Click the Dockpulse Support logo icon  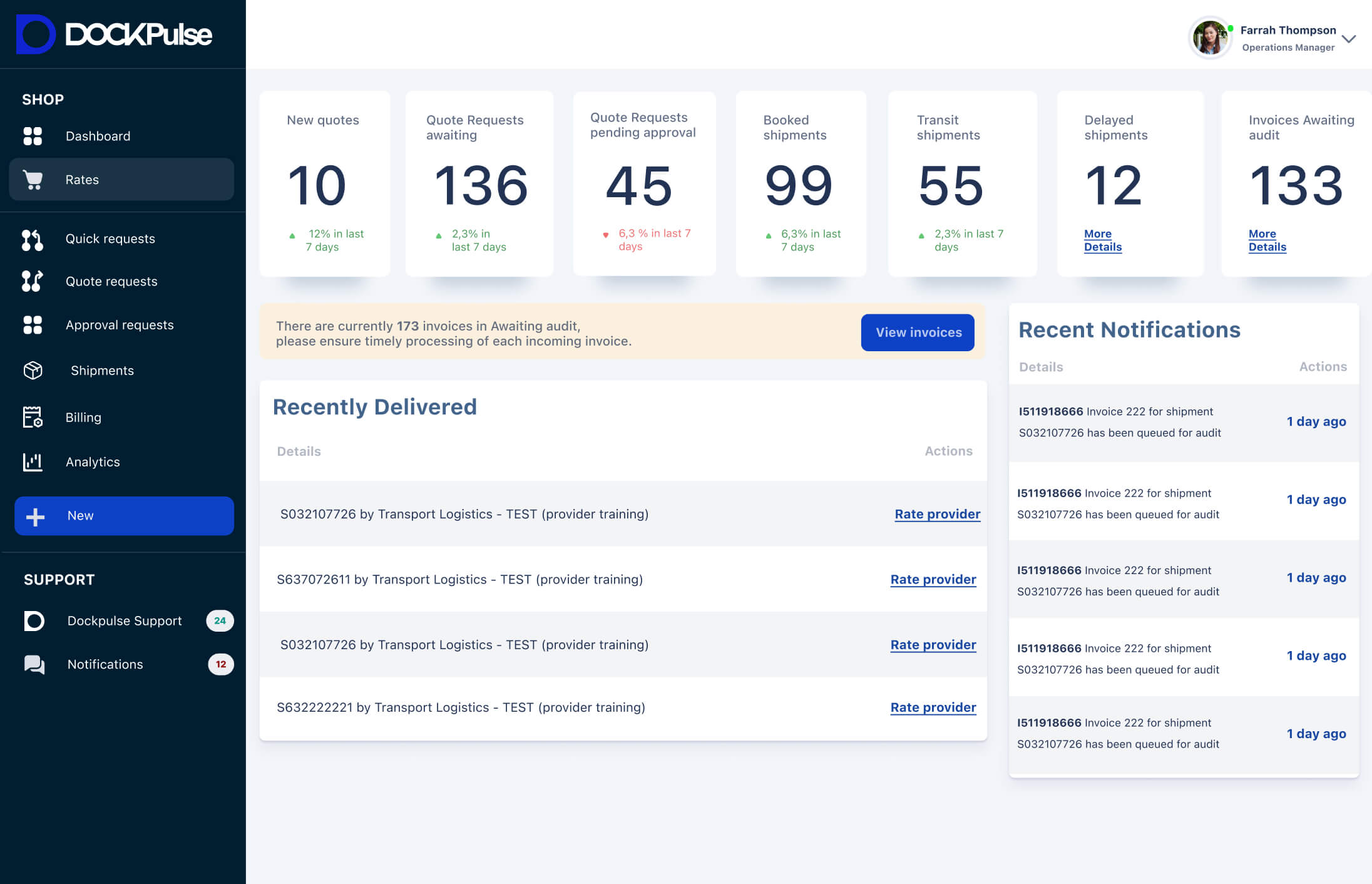point(34,620)
